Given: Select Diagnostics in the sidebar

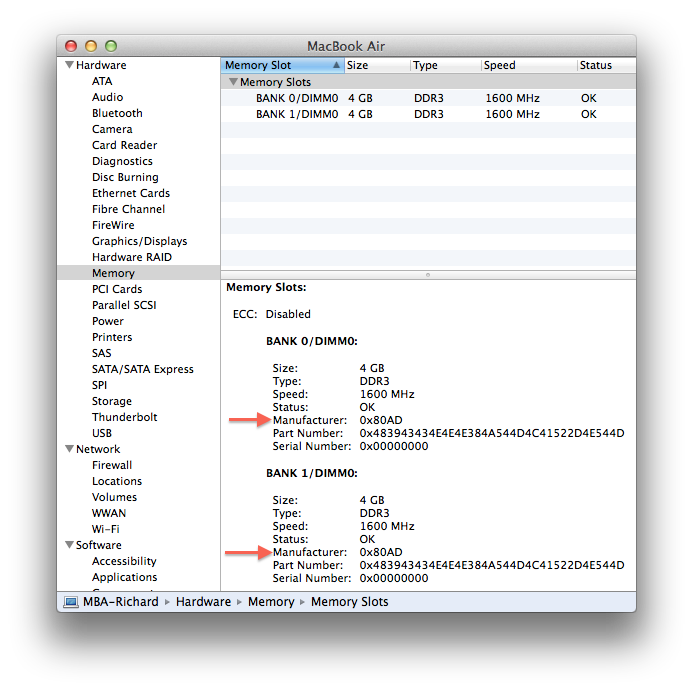Looking at the screenshot, I should coord(122,161).
